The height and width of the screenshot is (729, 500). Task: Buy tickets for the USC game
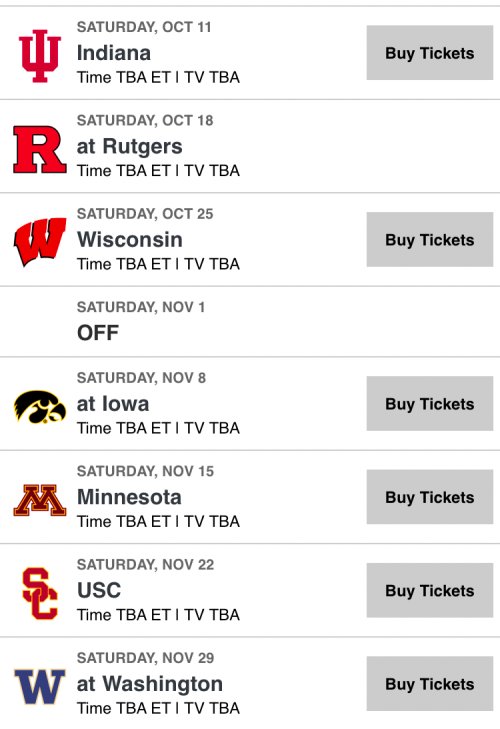click(429, 590)
